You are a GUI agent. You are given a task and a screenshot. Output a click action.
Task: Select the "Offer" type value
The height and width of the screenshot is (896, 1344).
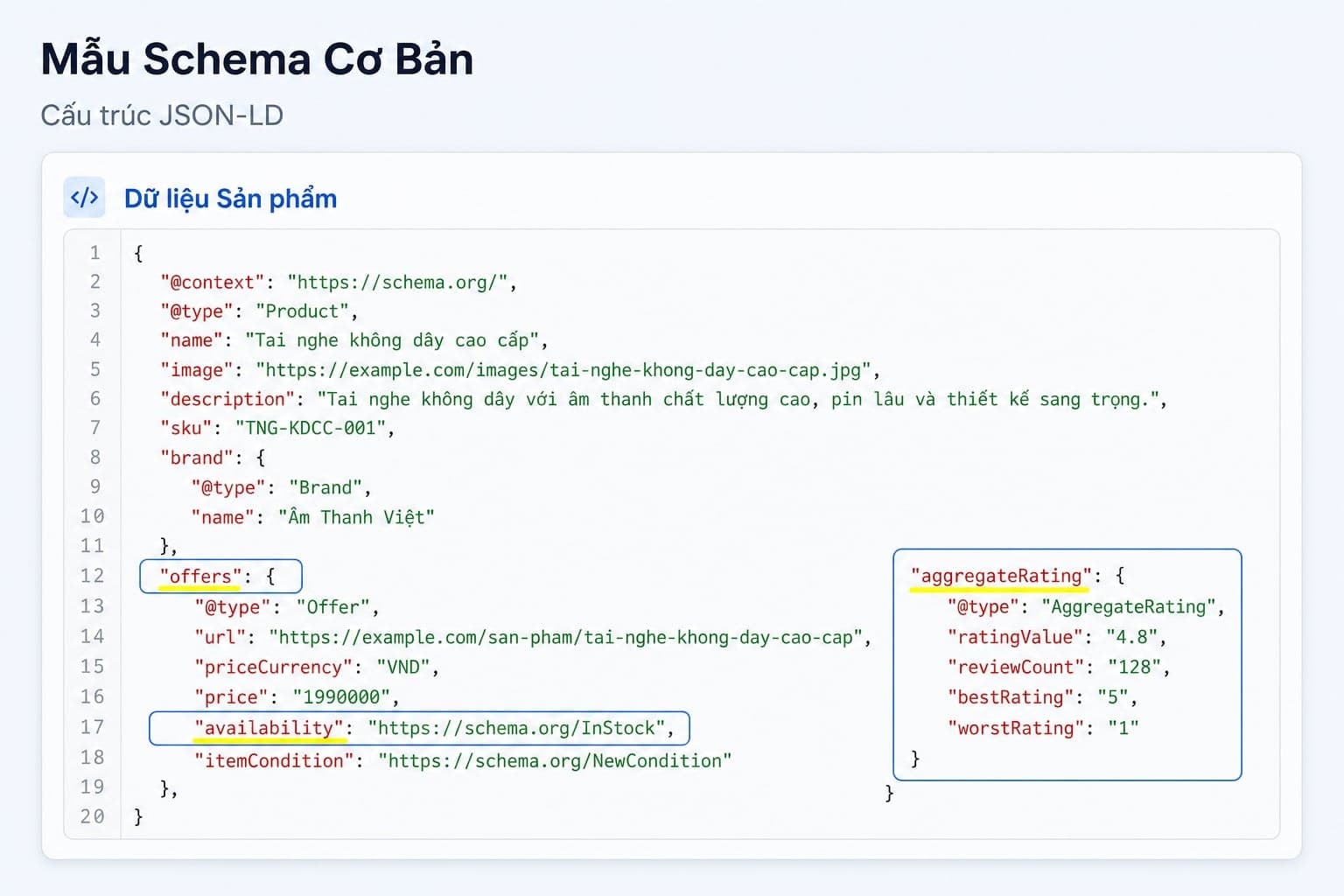pos(332,607)
